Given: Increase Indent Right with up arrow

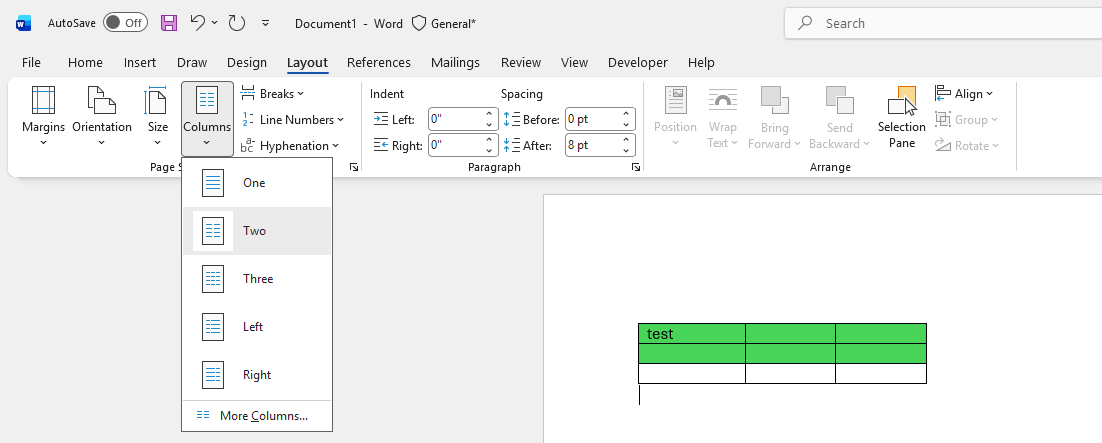Looking at the screenshot, I should pyautogui.click(x=489, y=140).
